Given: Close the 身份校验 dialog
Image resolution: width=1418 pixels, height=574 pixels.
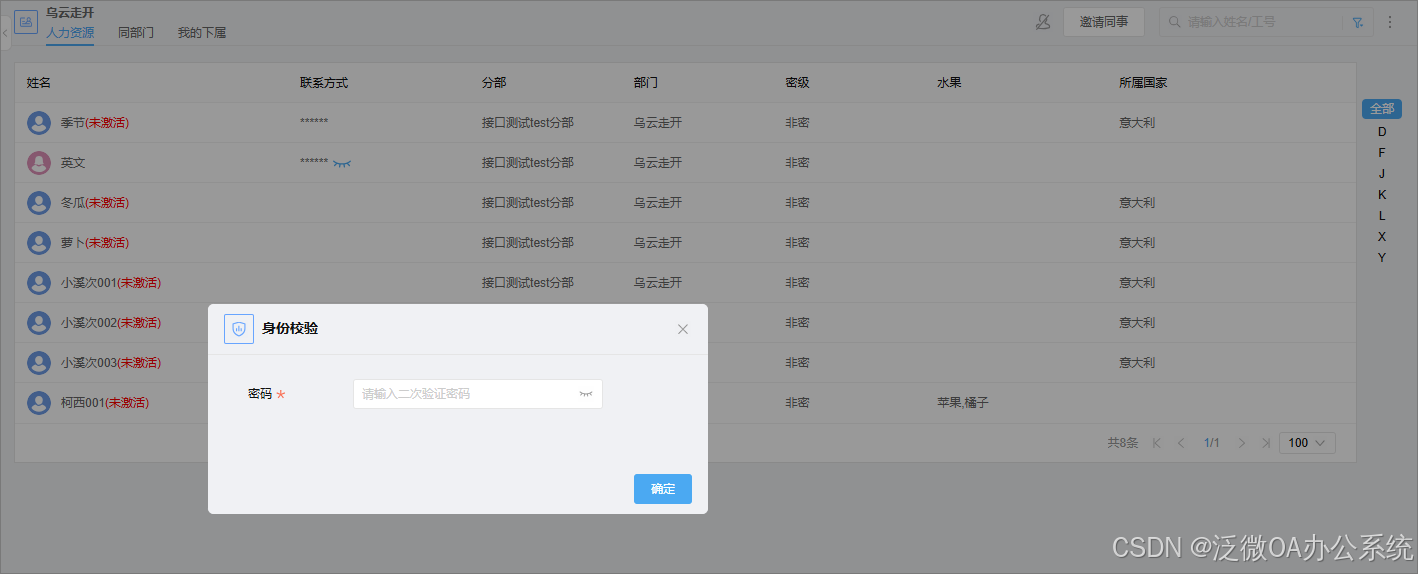Looking at the screenshot, I should (x=683, y=329).
